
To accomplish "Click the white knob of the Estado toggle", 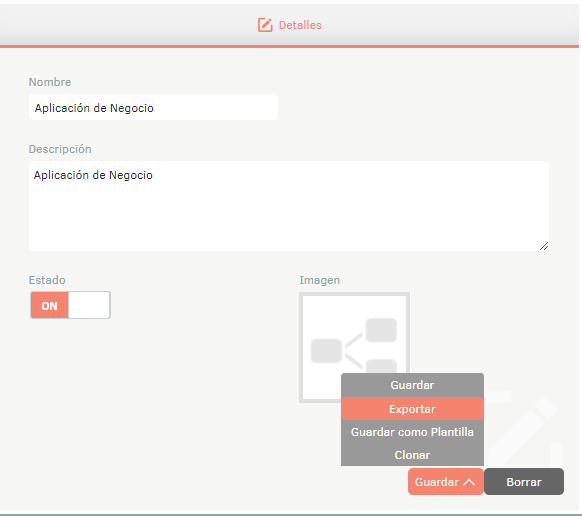I will (x=89, y=305).
